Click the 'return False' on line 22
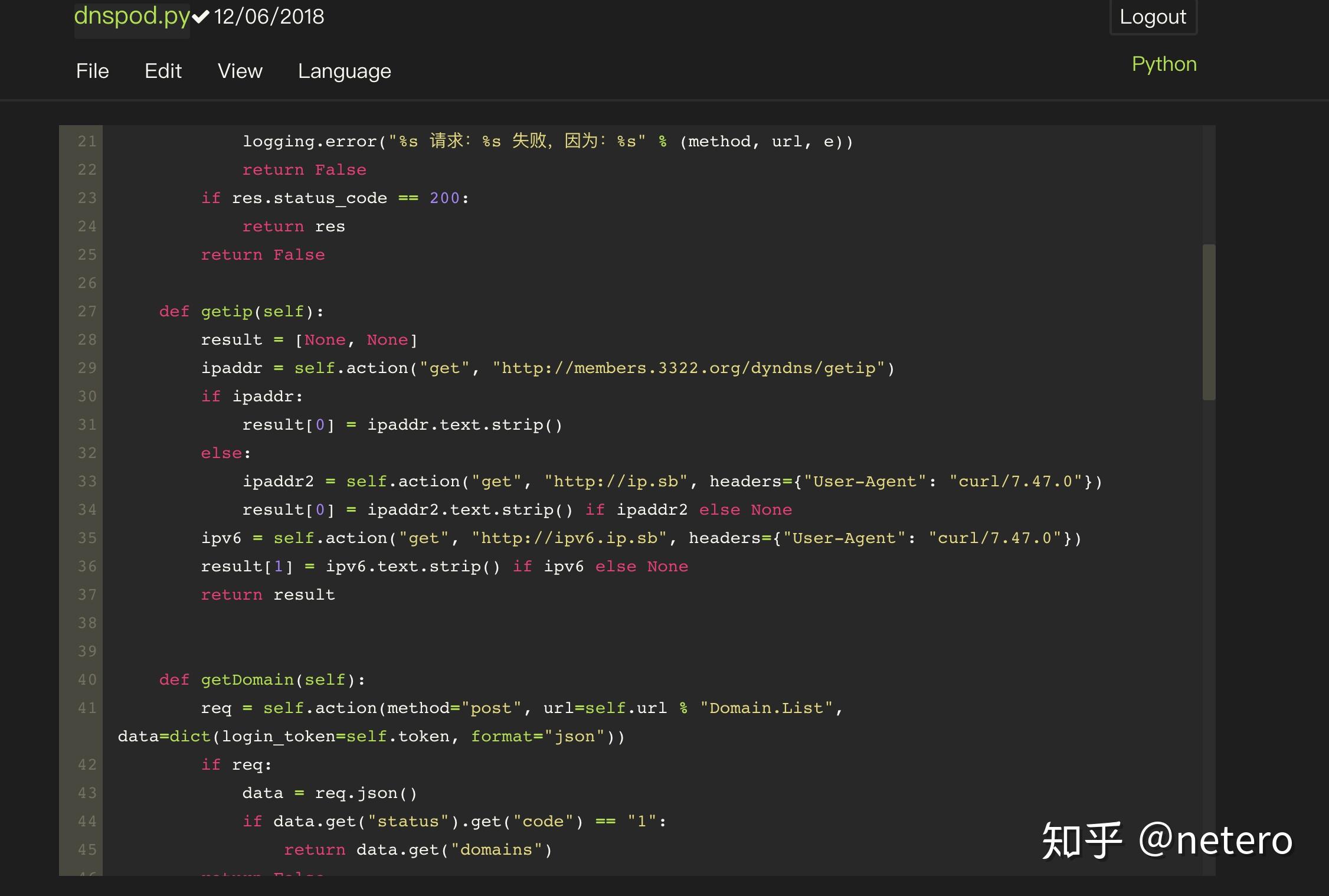This screenshot has height=896, width=1329. pos(305,170)
